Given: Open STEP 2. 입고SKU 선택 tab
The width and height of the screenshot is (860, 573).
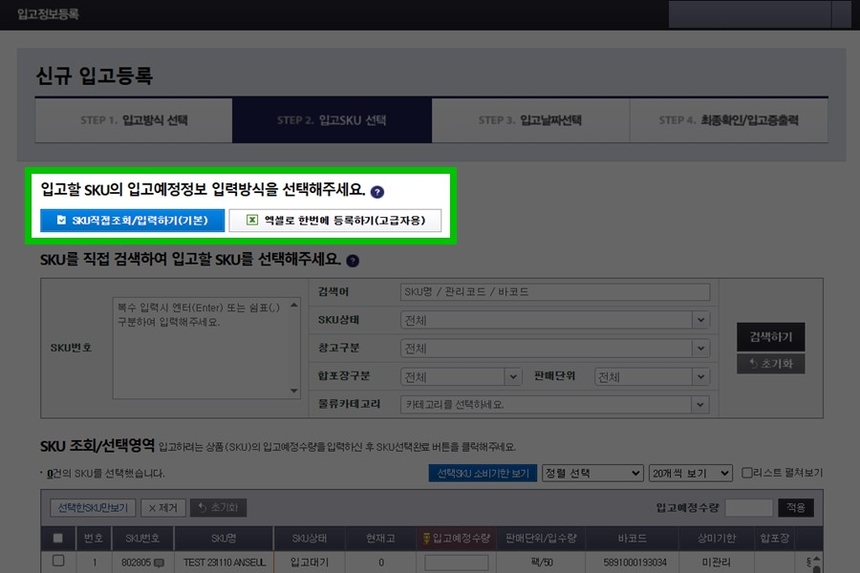Looking at the screenshot, I should coord(332,120).
